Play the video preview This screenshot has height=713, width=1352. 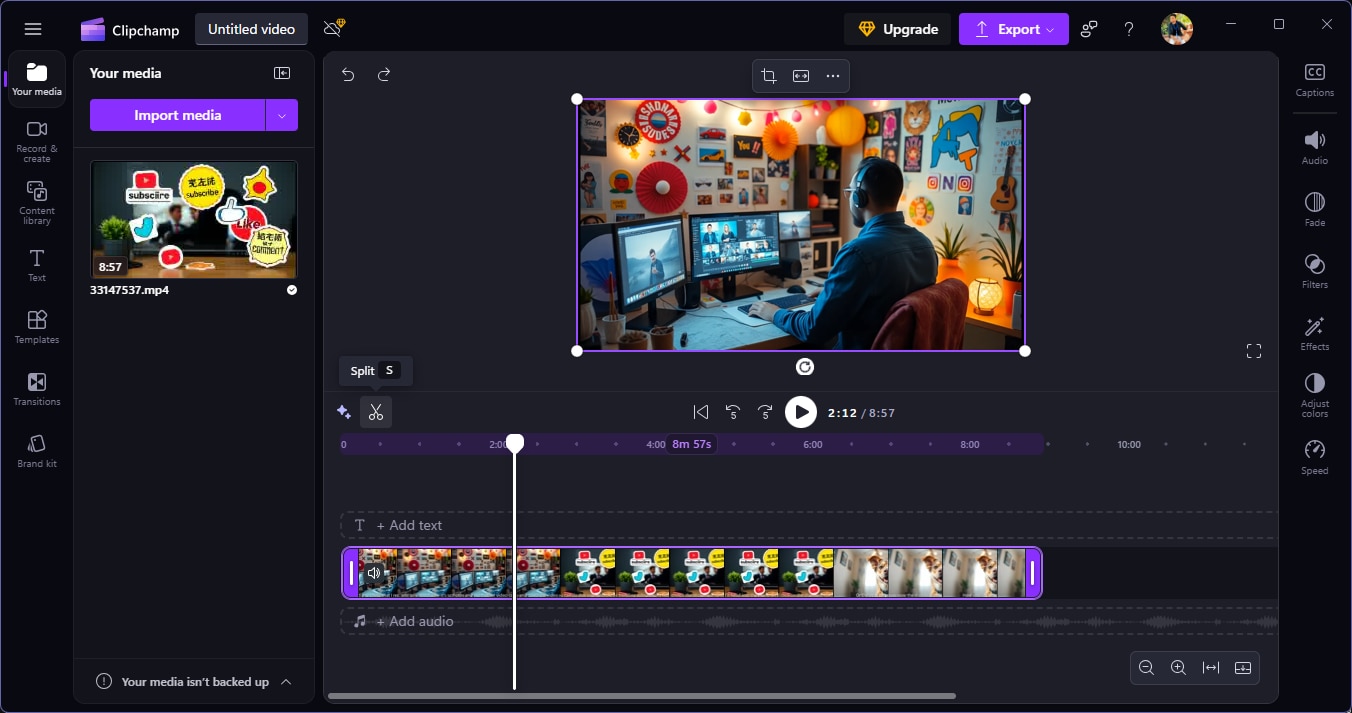pos(801,412)
